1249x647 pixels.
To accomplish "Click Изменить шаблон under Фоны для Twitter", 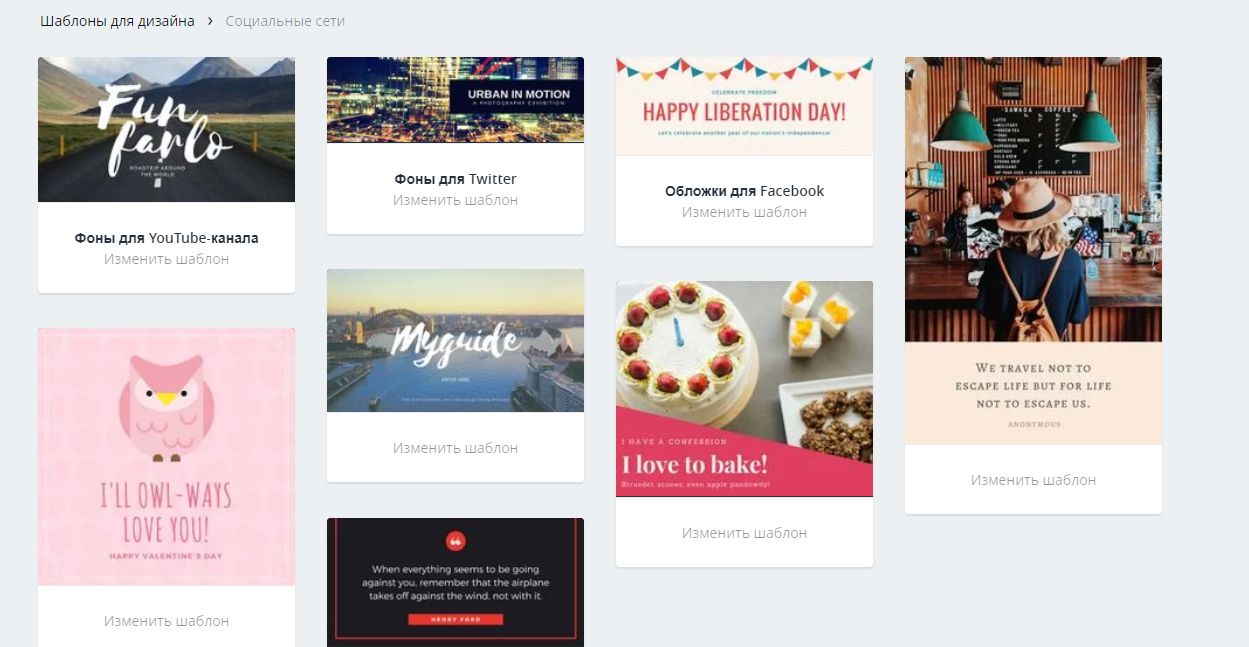I will [455, 200].
